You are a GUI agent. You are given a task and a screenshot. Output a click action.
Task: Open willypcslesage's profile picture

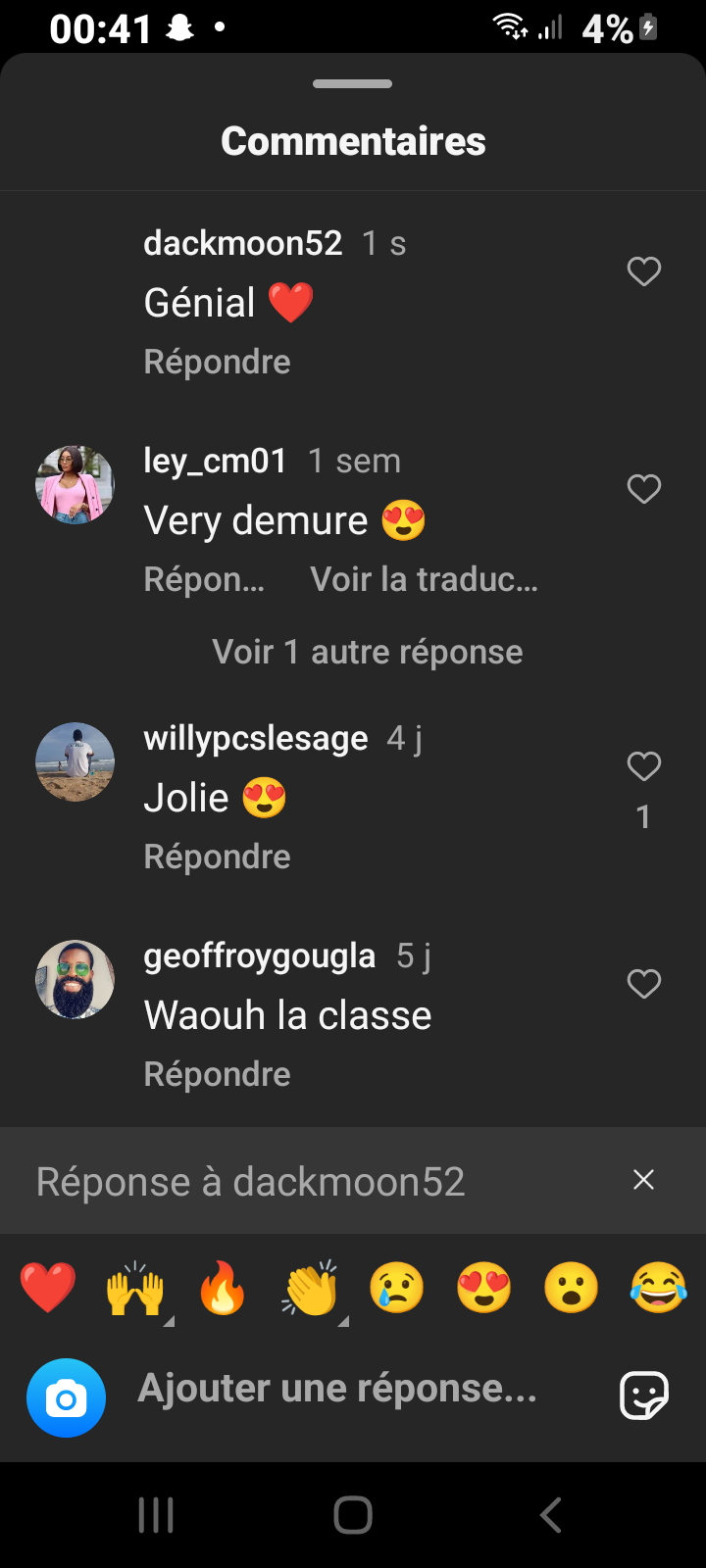[76, 762]
